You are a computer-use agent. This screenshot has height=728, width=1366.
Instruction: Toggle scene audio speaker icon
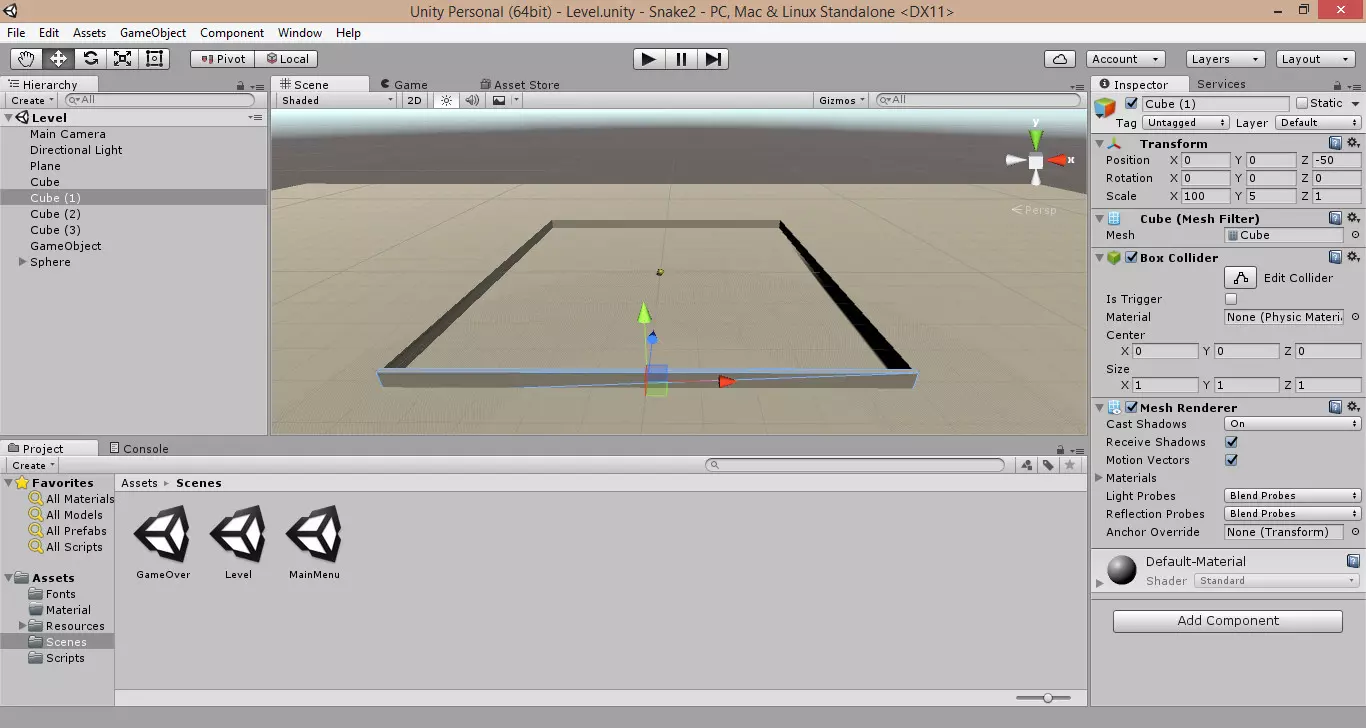[x=471, y=100]
